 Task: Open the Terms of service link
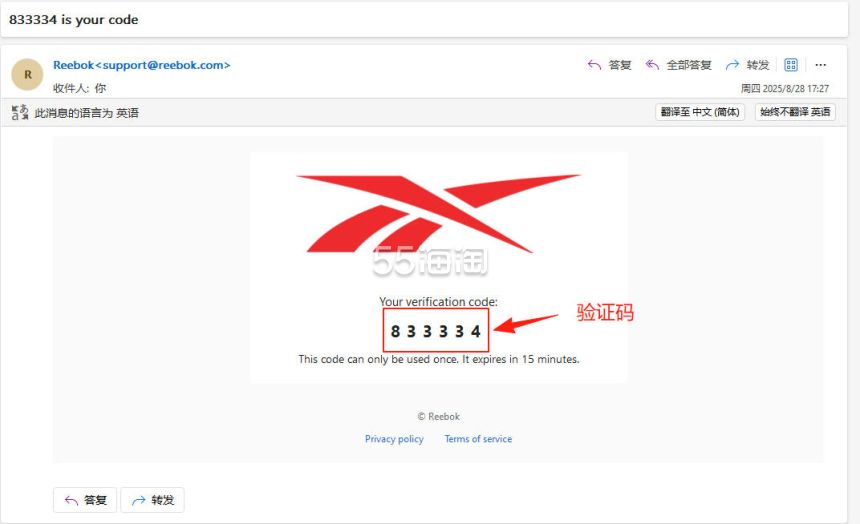click(478, 439)
